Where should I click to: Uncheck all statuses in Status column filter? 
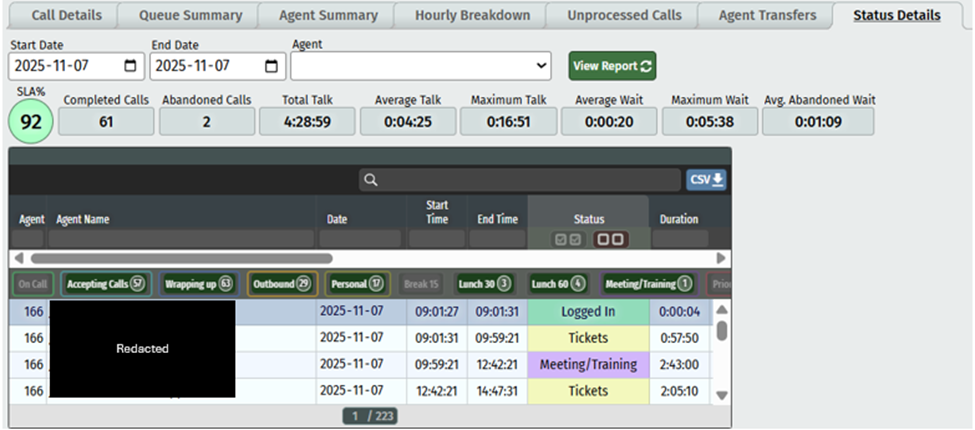(x=609, y=240)
